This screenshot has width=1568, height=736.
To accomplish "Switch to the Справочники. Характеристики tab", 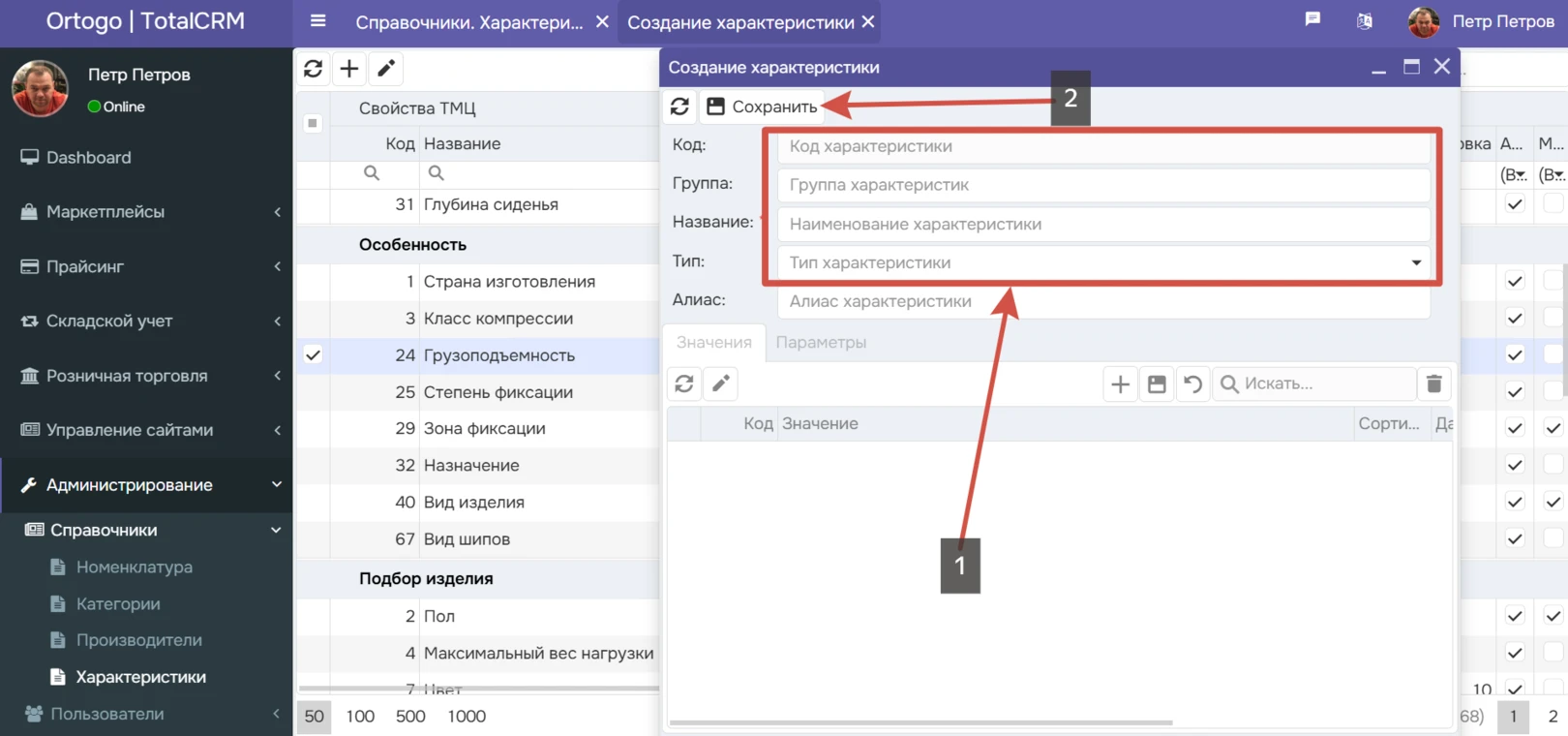I will click(469, 22).
